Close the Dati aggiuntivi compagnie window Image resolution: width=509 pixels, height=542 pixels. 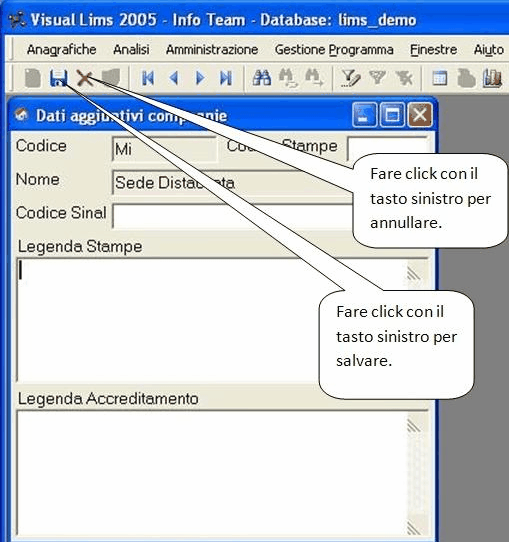420,115
